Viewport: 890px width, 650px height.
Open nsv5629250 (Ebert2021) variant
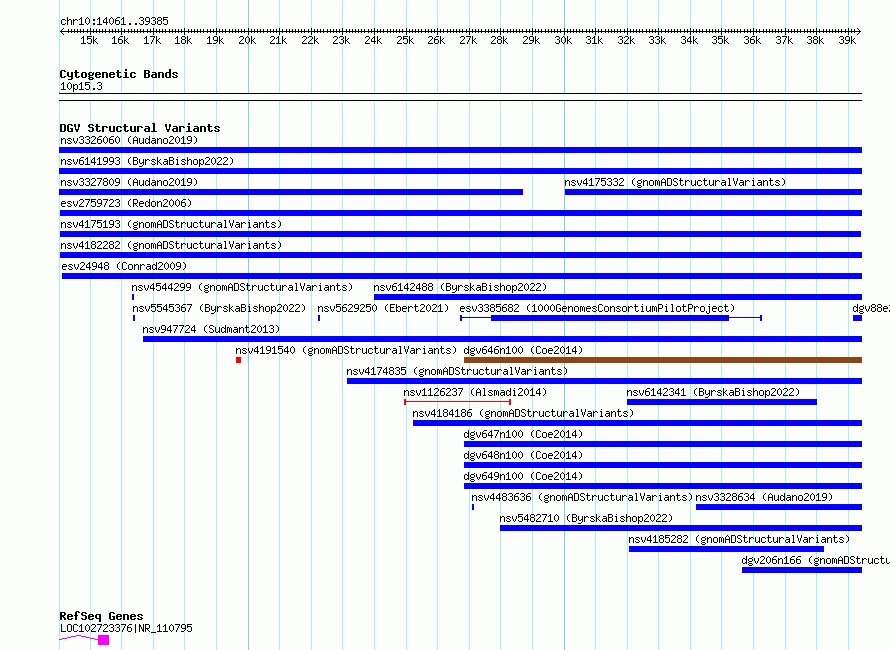[383, 308]
